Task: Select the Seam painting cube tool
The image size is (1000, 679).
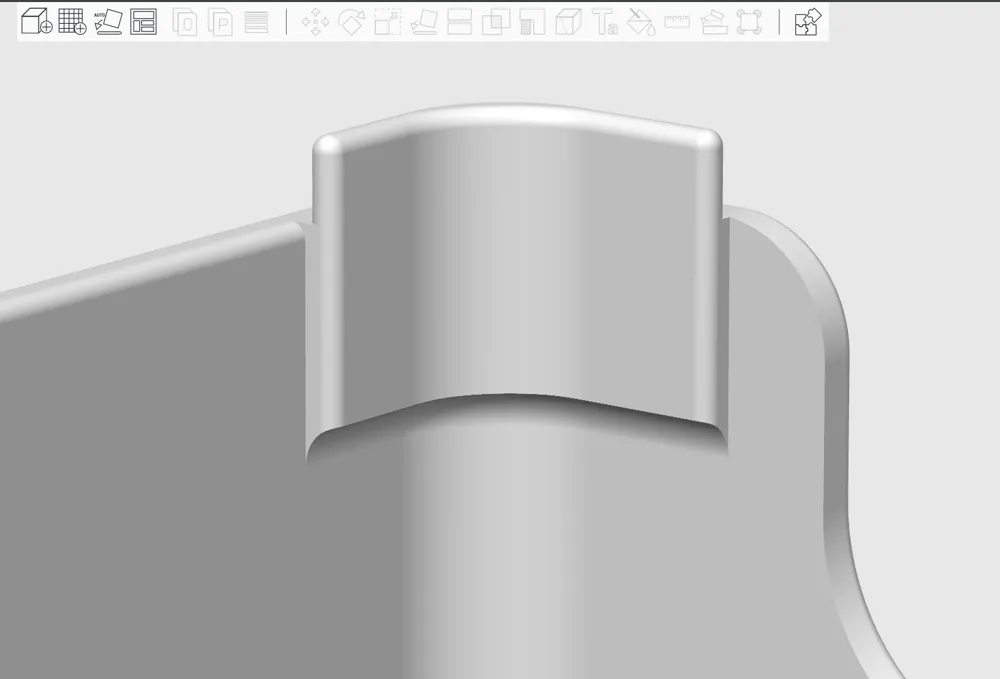Action: (x=568, y=22)
